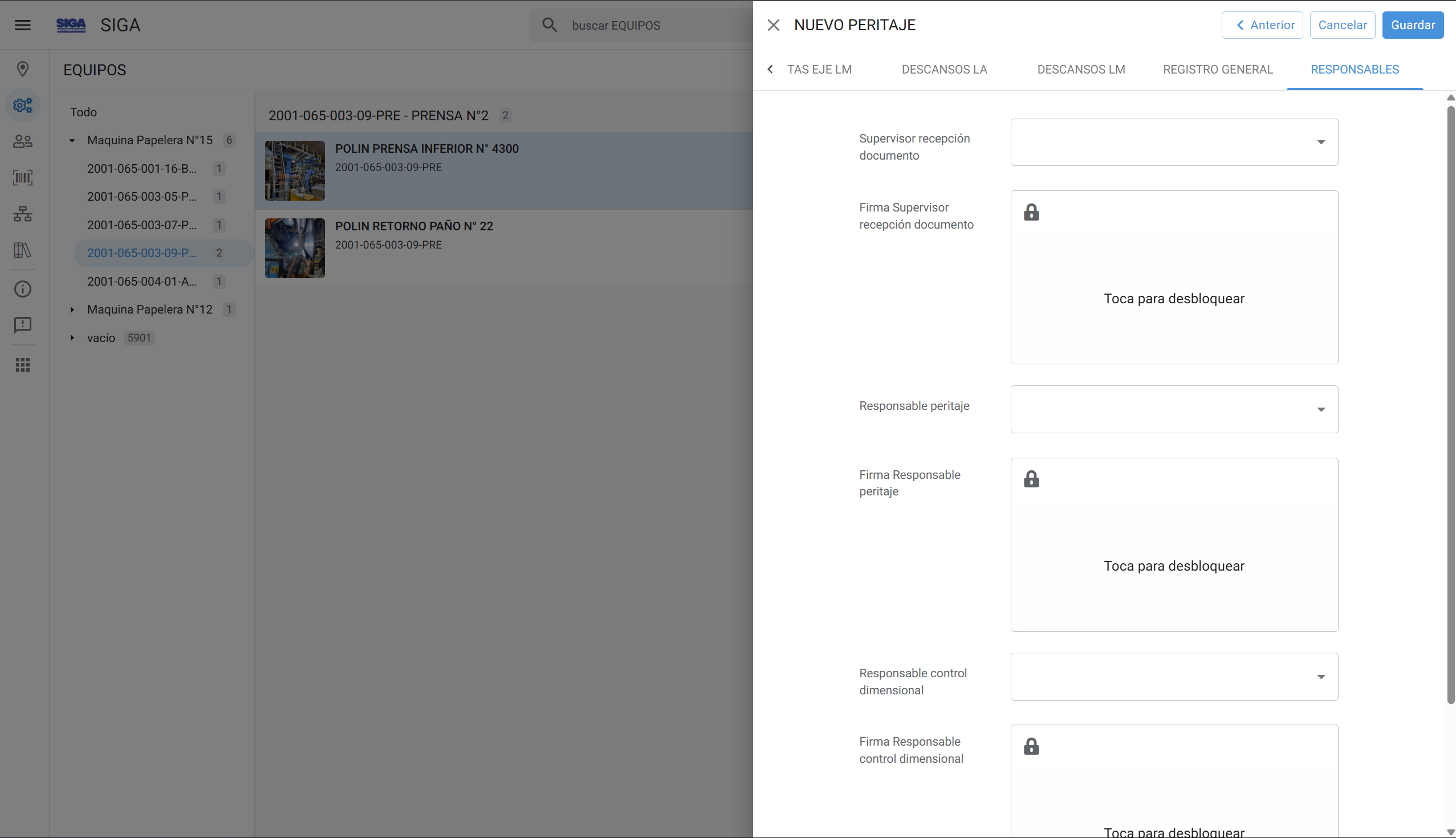1456x838 pixels.
Task: Close the Nuevo Peritaje panel
Action: click(x=774, y=25)
